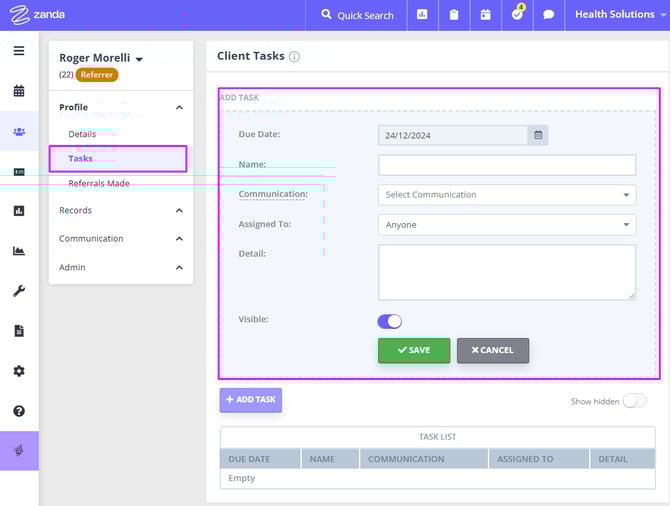670x506 pixels.
Task: Select Referrals Made in profile menu
Action: pyautogui.click(x=98, y=183)
